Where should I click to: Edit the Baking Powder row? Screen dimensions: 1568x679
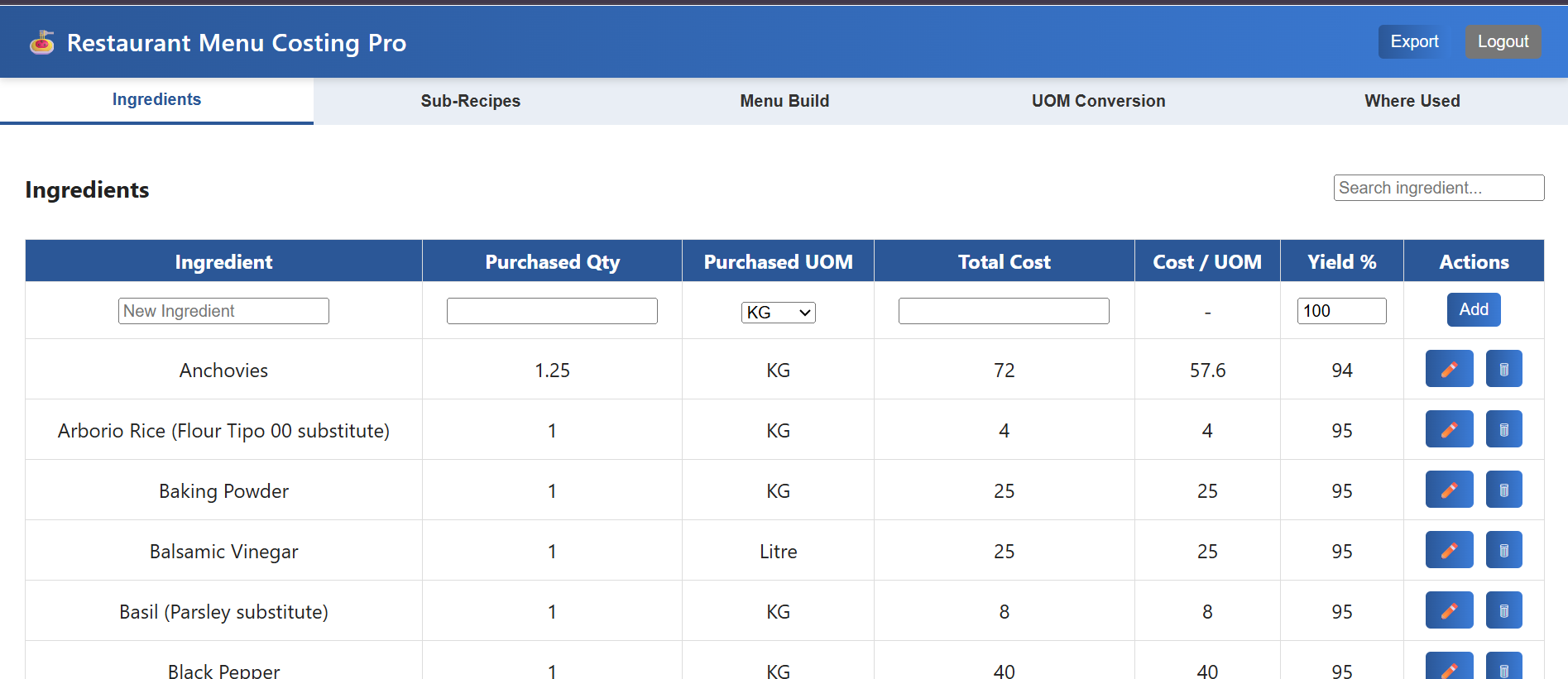(1449, 490)
